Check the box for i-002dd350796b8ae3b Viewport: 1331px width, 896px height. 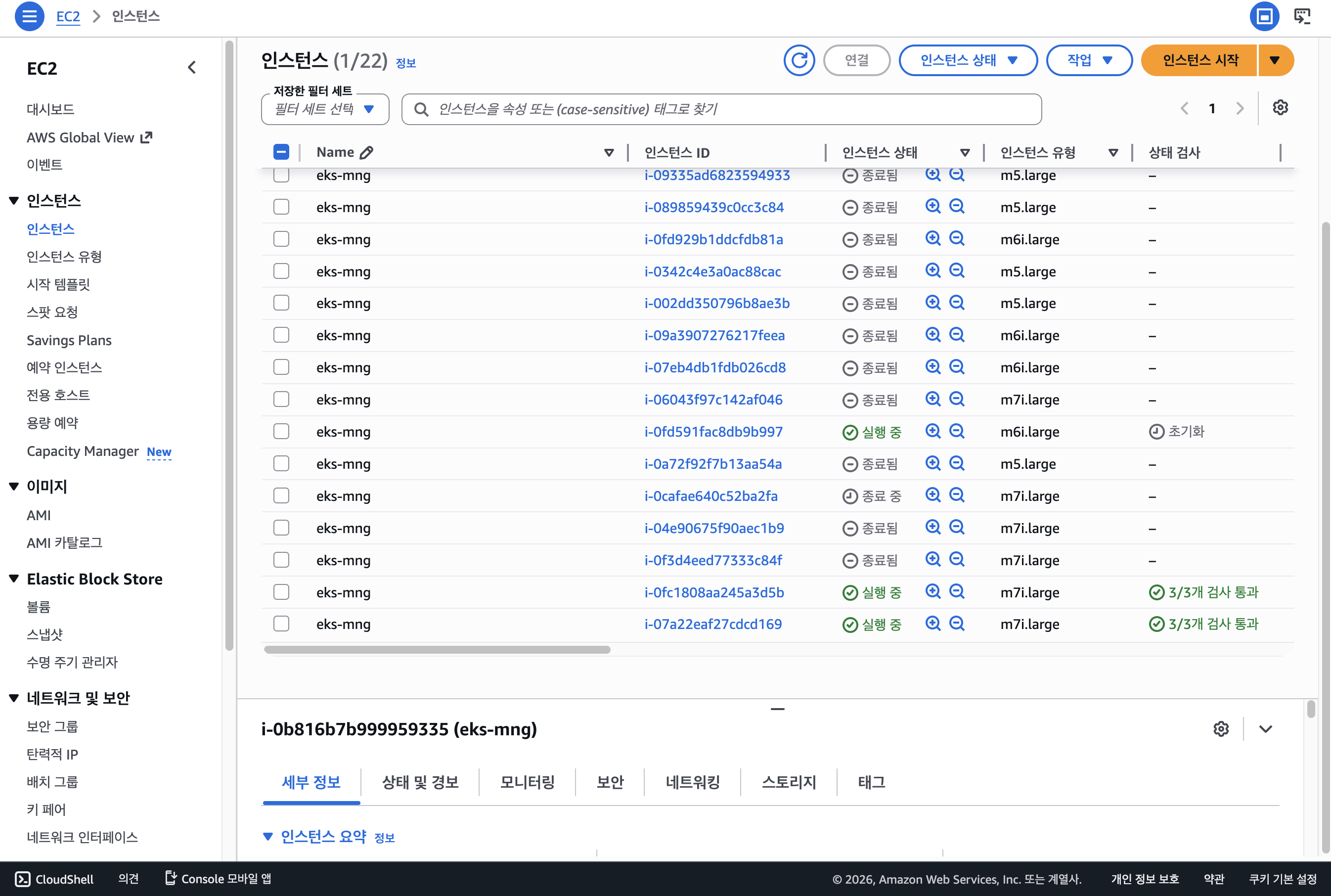[x=281, y=303]
